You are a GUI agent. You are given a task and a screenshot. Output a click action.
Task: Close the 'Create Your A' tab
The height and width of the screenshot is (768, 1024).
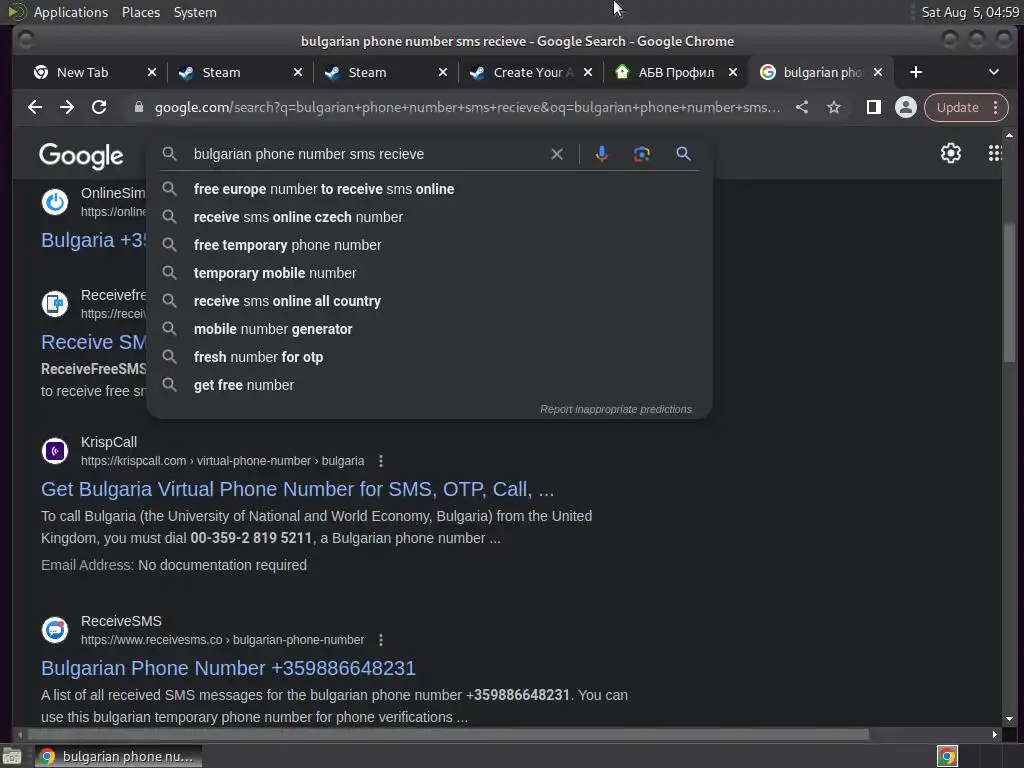pyautogui.click(x=588, y=72)
